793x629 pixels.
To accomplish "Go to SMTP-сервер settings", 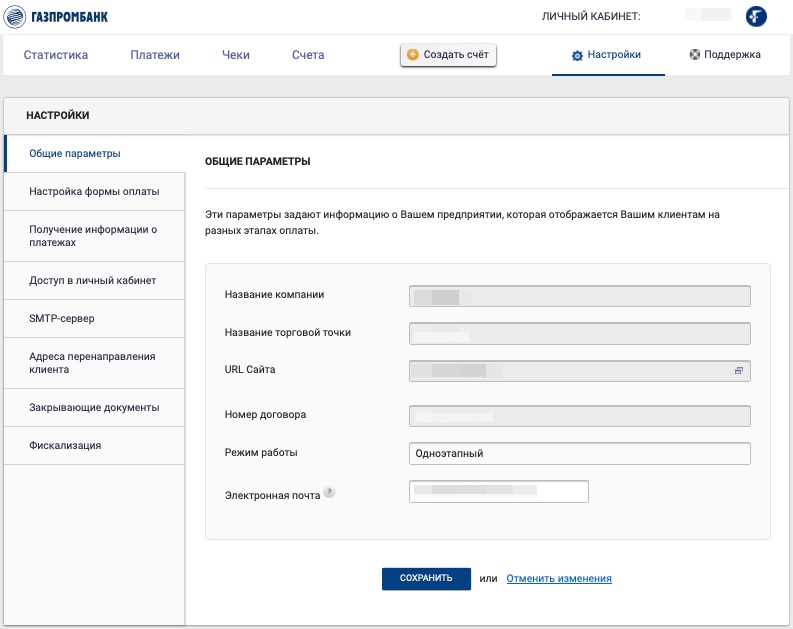I will point(62,319).
